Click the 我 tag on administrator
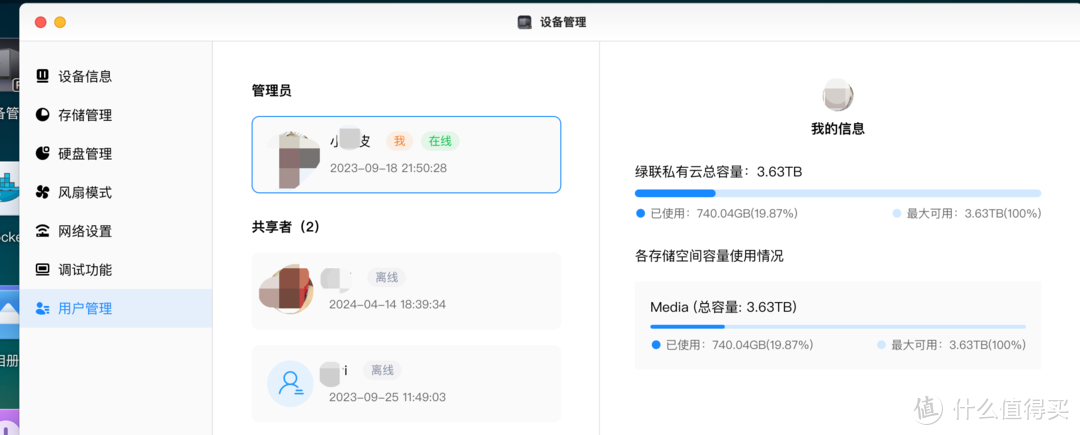This screenshot has width=1080, height=435. click(x=399, y=141)
